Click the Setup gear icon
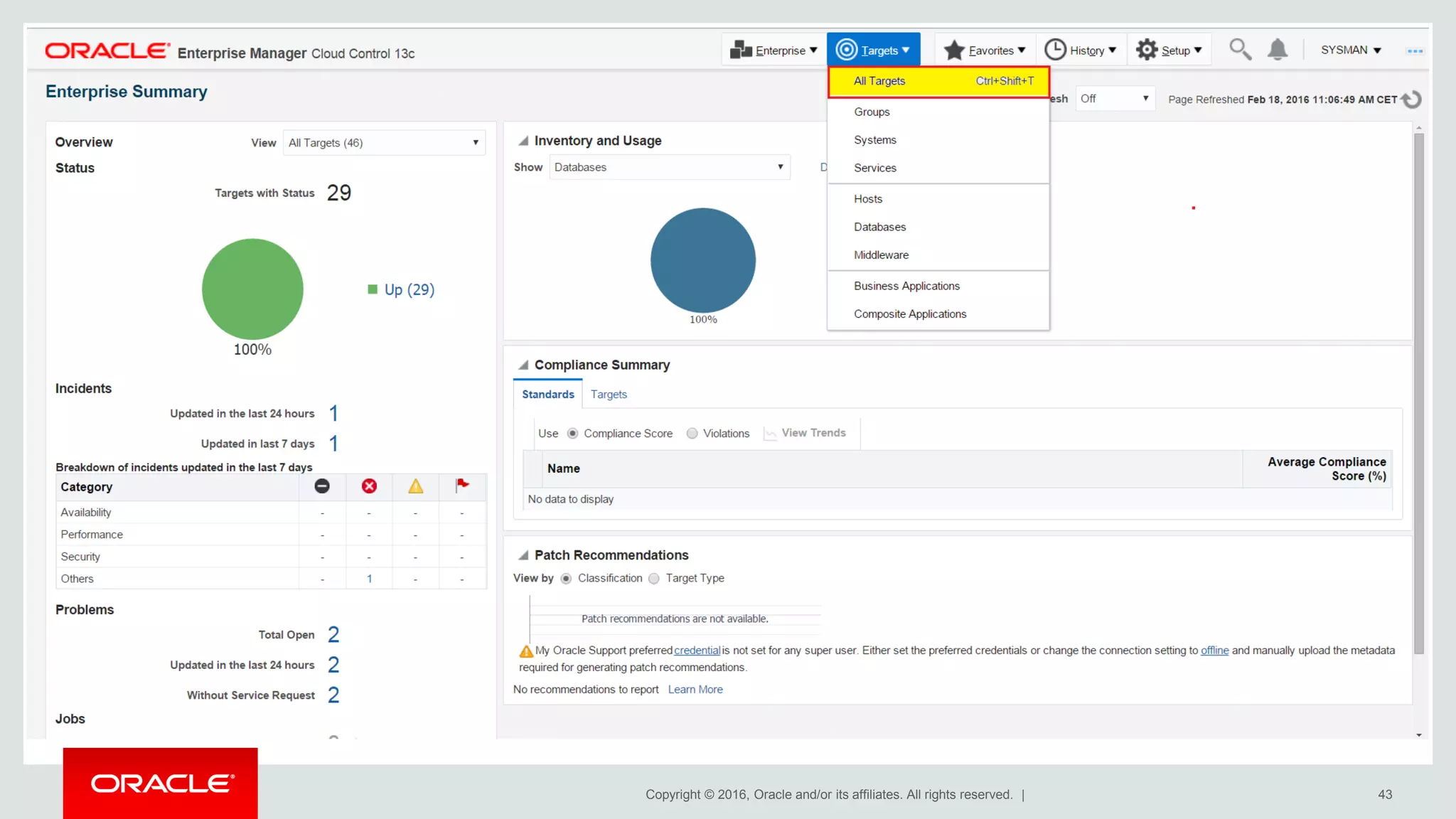 (x=1147, y=50)
